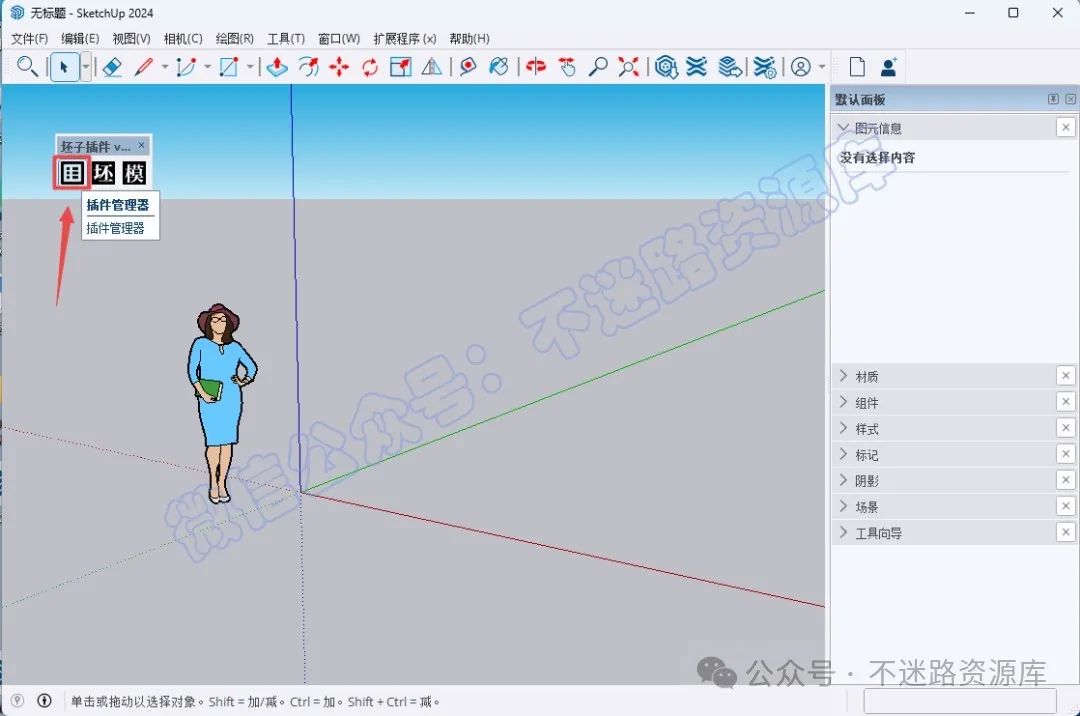Choose the Rotate tool
The image size is (1080, 716).
click(x=370, y=67)
